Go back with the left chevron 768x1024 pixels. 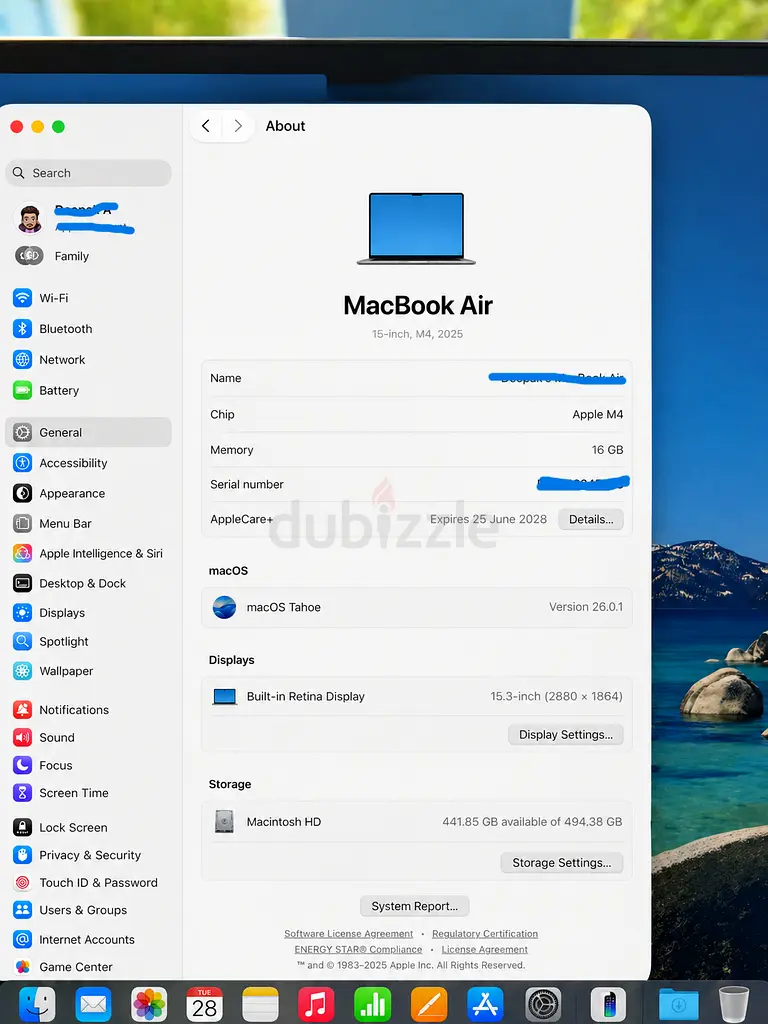(x=206, y=126)
